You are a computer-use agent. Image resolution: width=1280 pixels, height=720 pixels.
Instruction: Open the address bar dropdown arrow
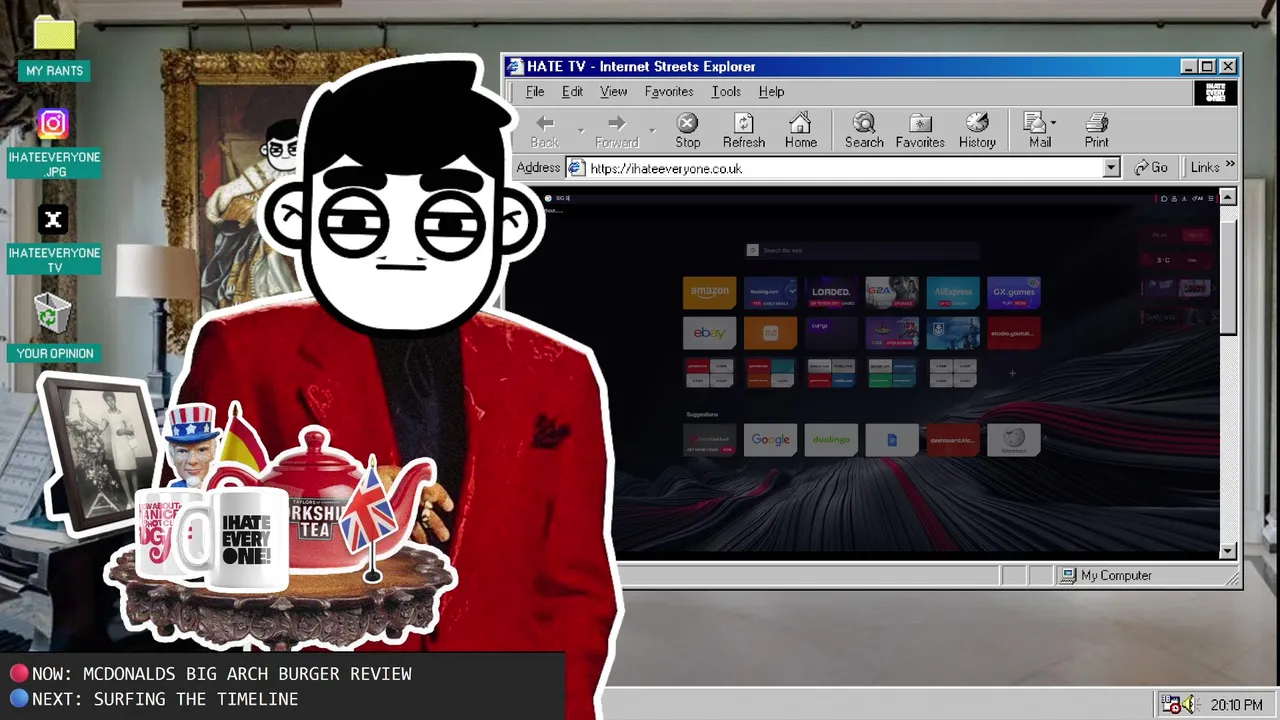(x=1111, y=168)
